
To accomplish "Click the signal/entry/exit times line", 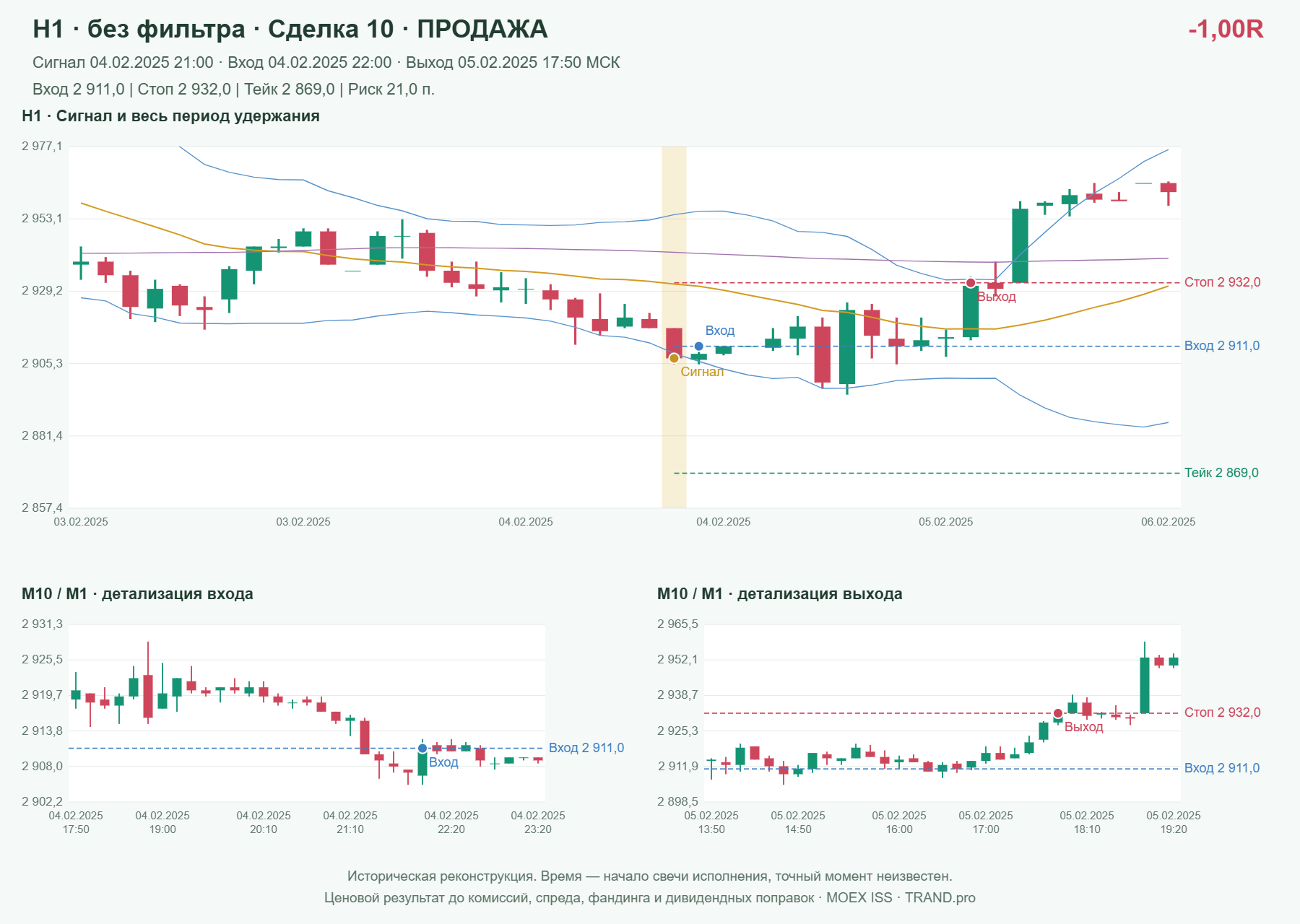I will [326, 63].
